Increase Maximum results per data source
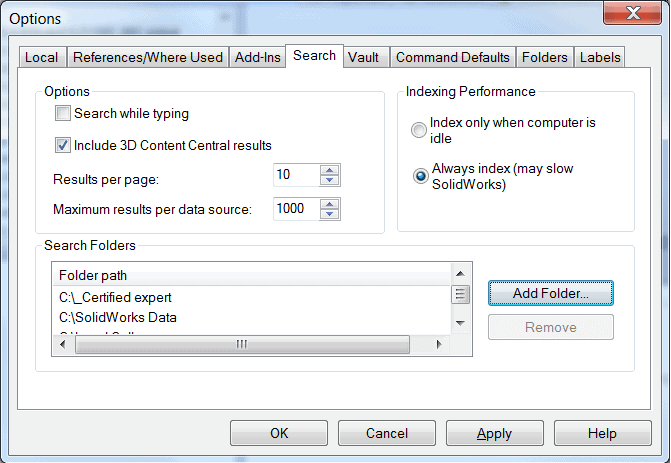The image size is (671, 463). pos(330,203)
